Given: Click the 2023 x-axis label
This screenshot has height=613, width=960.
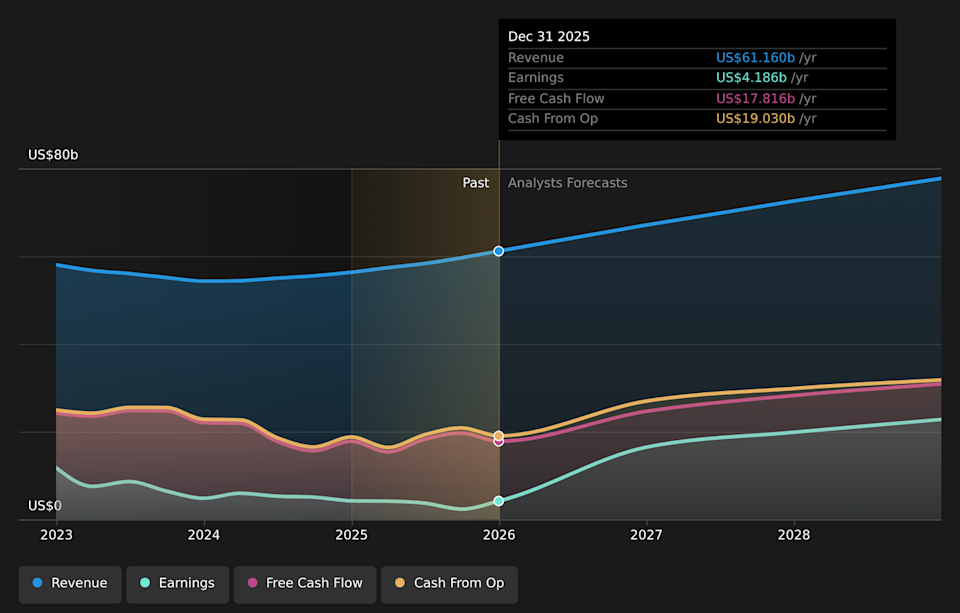Looking at the screenshot, I should tap(57, 534).
